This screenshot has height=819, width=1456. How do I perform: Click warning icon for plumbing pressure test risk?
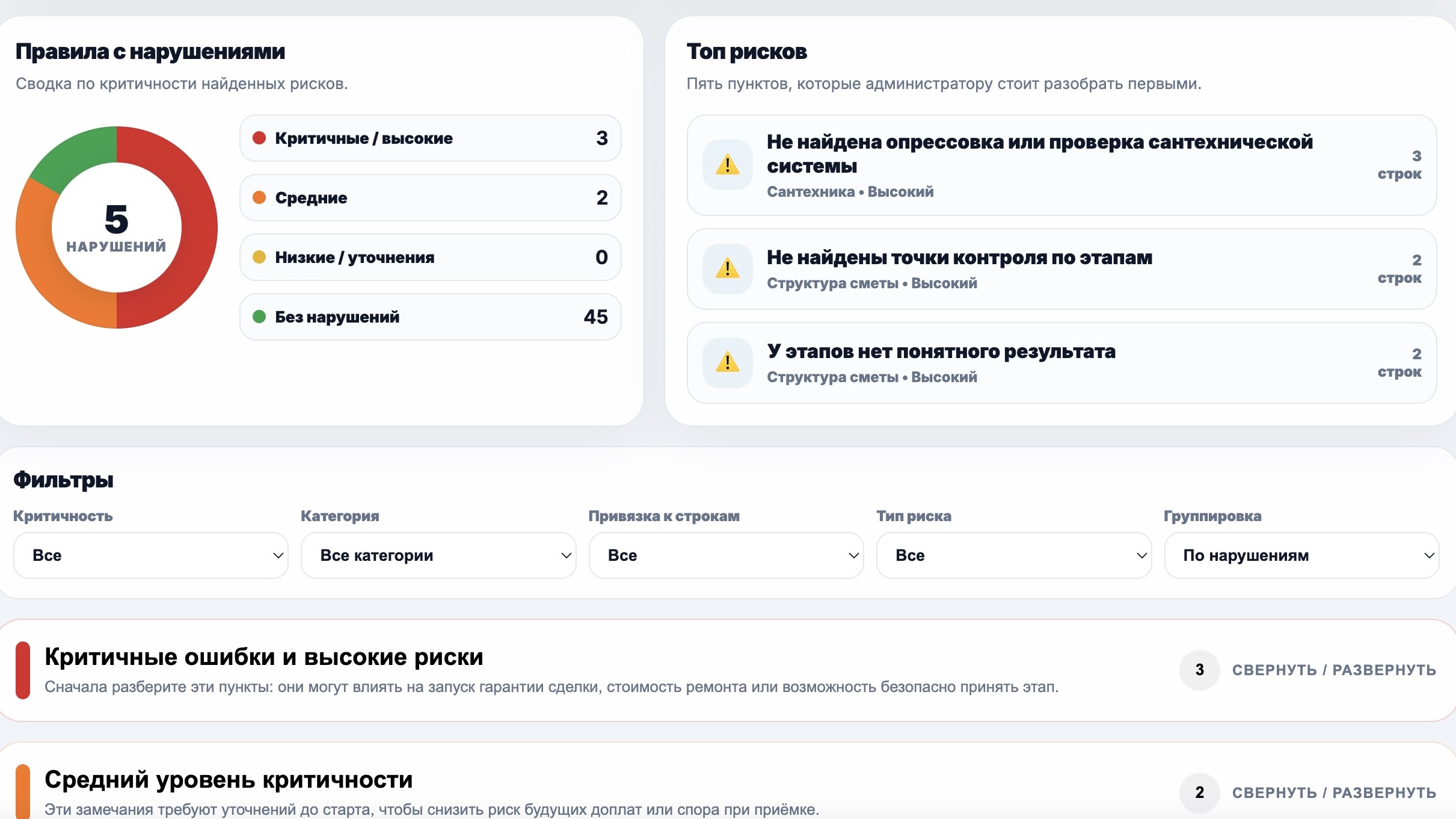[x=728, y=165]
